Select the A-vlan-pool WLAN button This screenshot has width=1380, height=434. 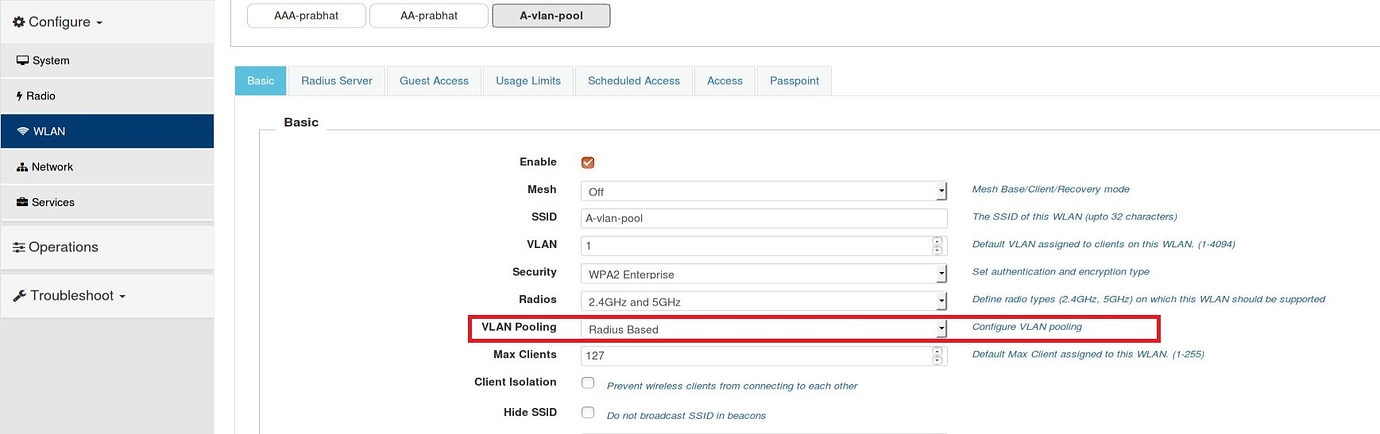point(551,15)
